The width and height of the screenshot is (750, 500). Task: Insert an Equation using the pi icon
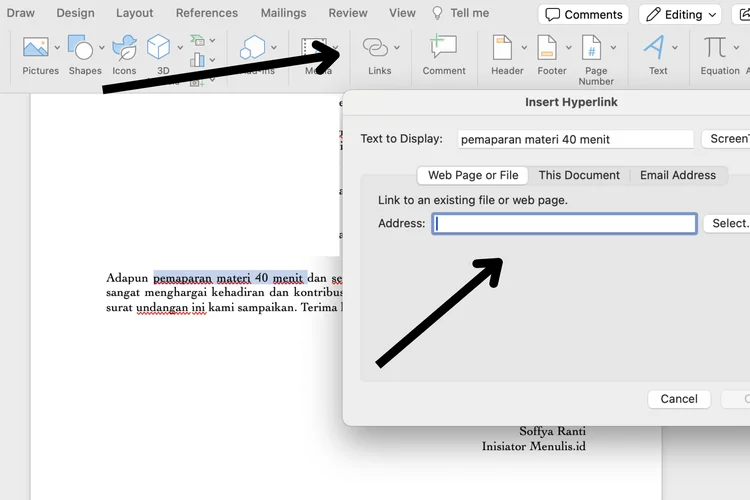pyautogui.click(x=715, y=47)
